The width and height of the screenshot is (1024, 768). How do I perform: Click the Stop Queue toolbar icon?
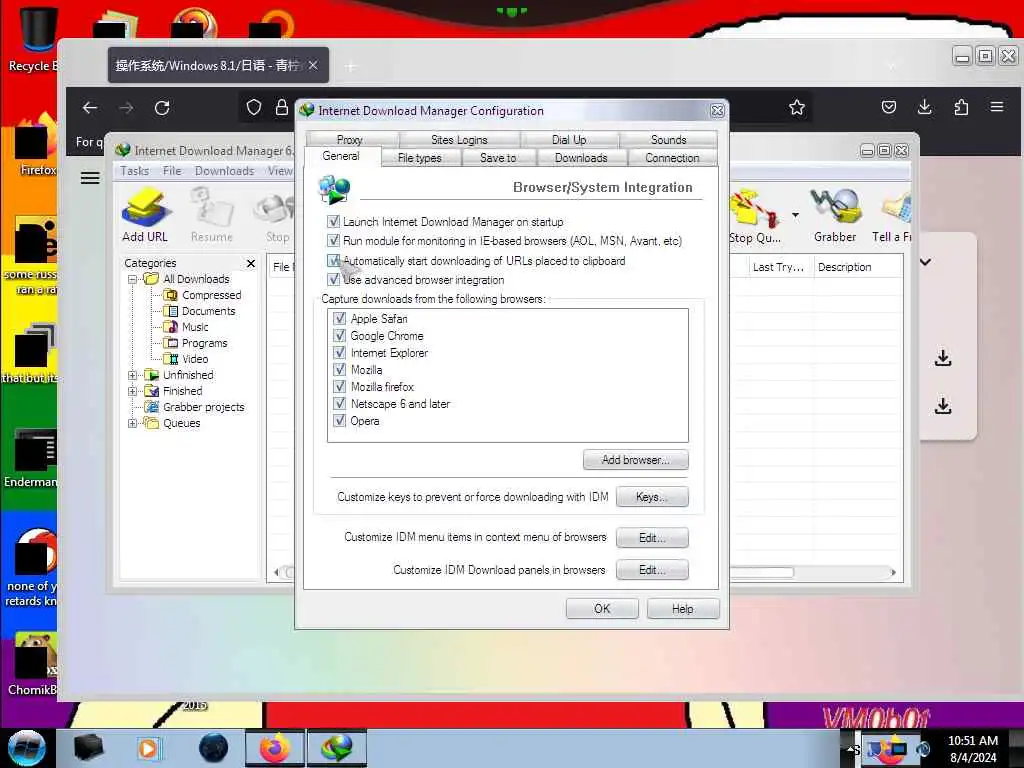click(755, 214)
